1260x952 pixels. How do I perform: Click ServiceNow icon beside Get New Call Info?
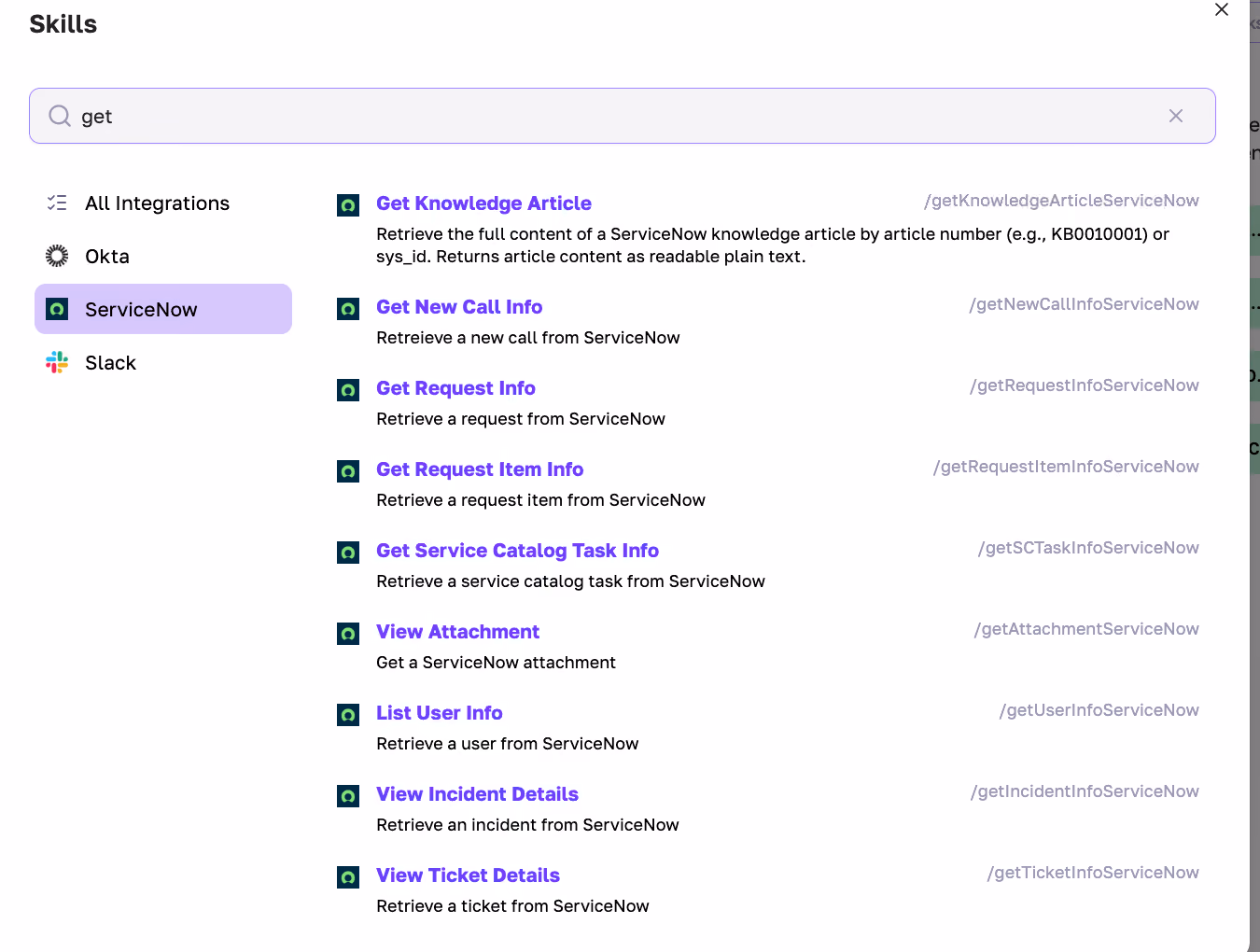[x=348, y=309]
